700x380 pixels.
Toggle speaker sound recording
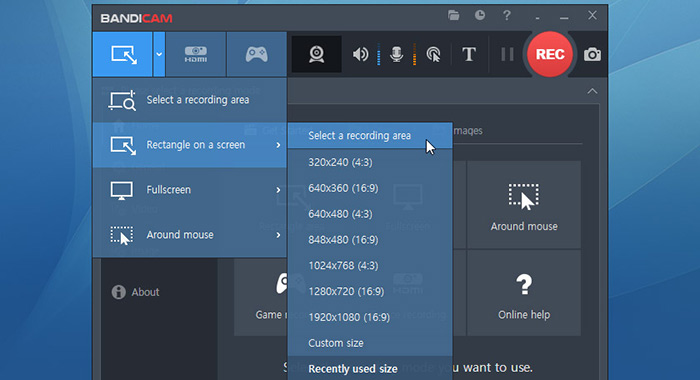[360, 54]
